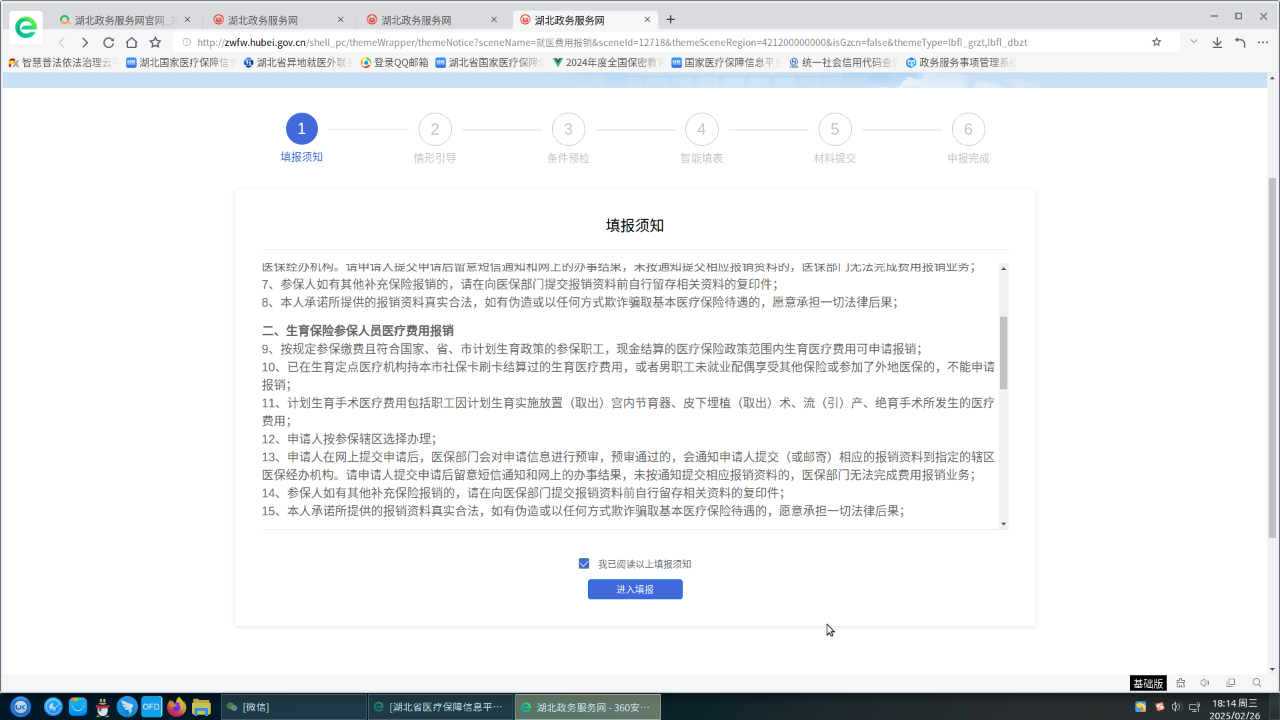This screenshot has width=1280, height=720.
Task: Open the QQ penguin icon in taskbar
Action: 103,707
